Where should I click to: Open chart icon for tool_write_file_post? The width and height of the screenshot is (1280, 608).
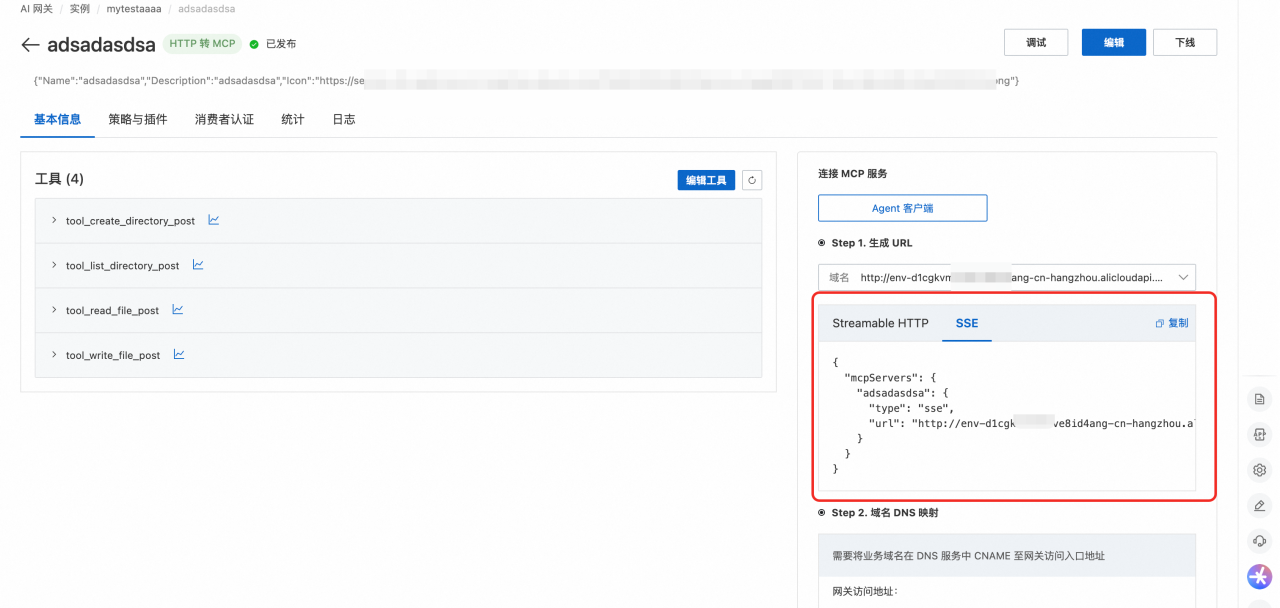click(179, 354)
